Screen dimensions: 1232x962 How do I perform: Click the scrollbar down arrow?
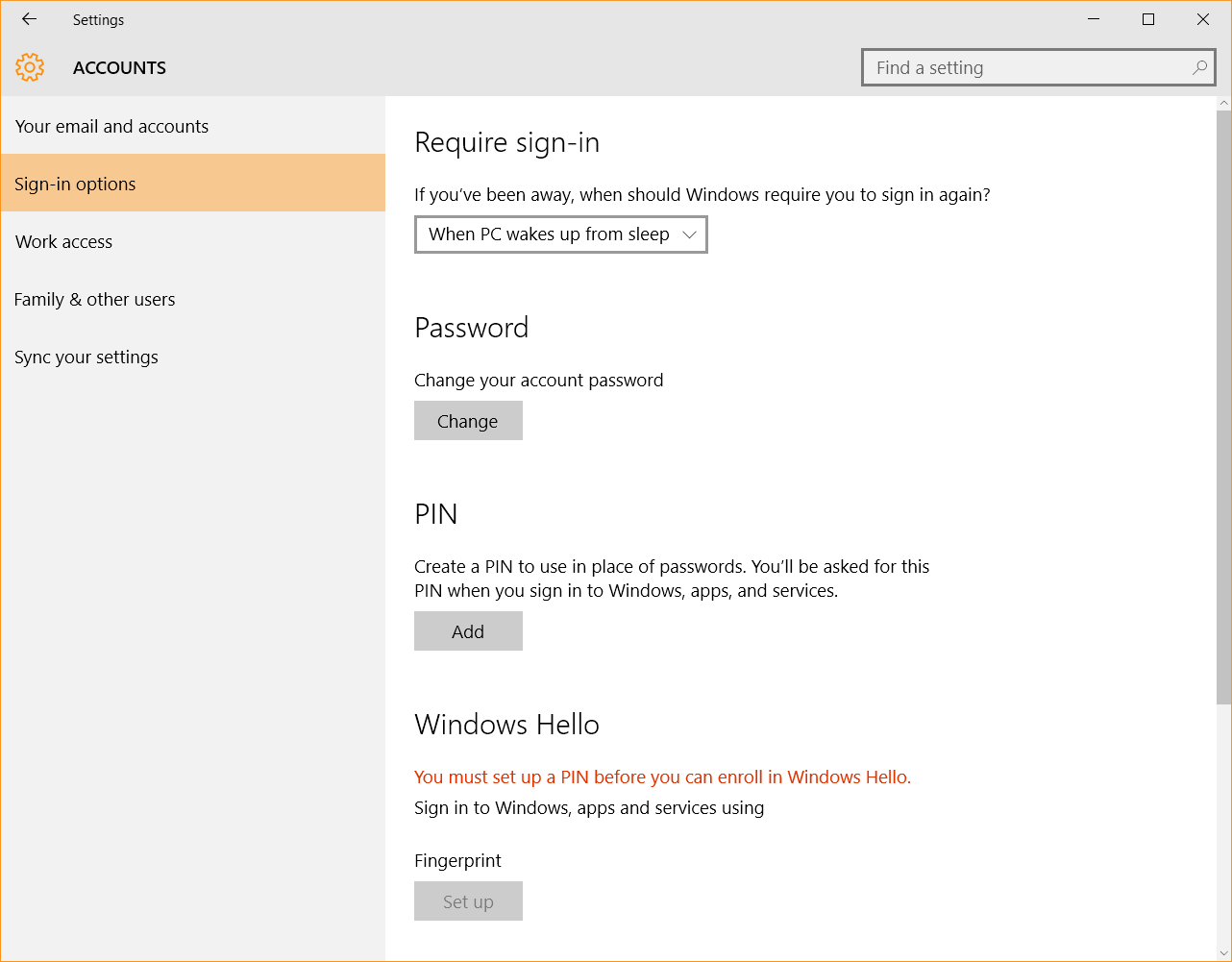pos(1223,953)
